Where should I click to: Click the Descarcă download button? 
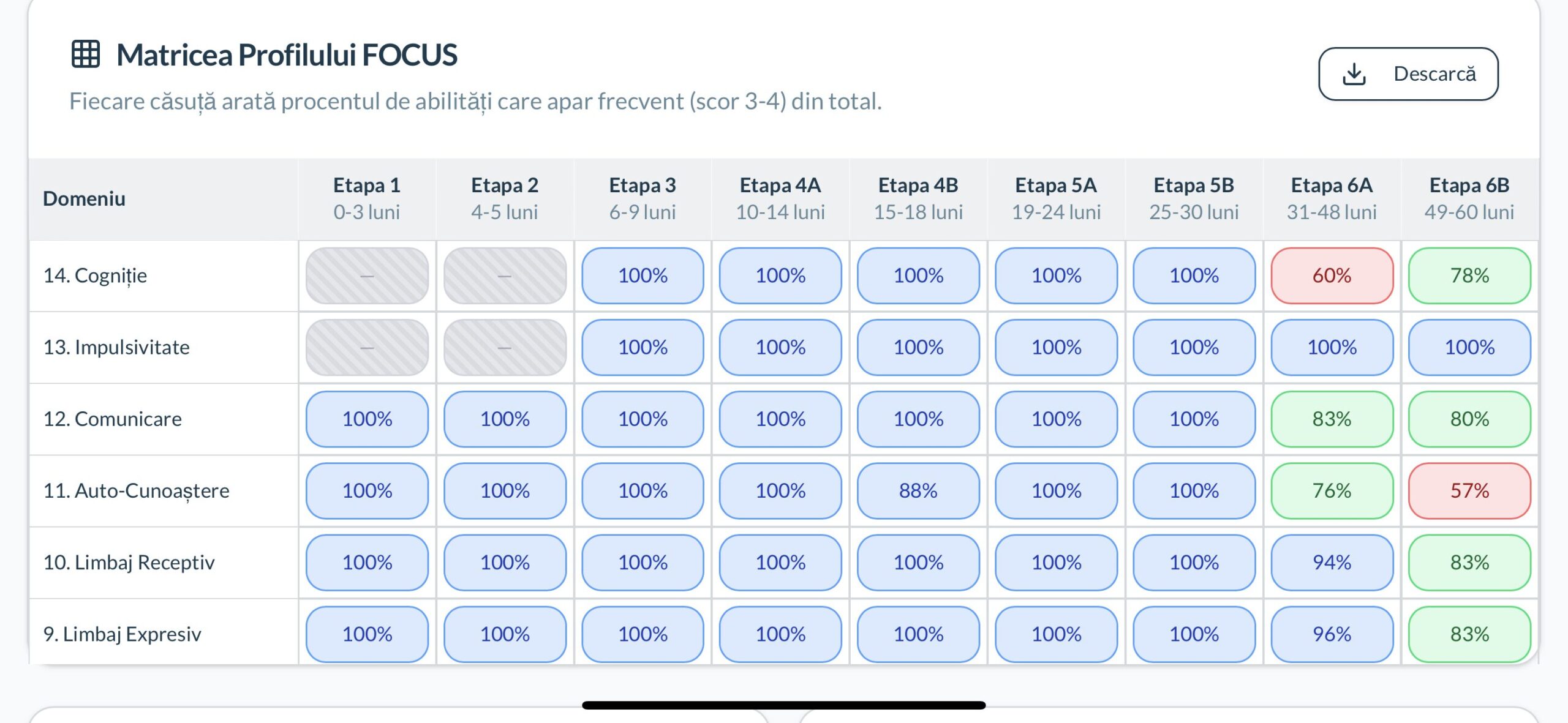click(1408, 74)
